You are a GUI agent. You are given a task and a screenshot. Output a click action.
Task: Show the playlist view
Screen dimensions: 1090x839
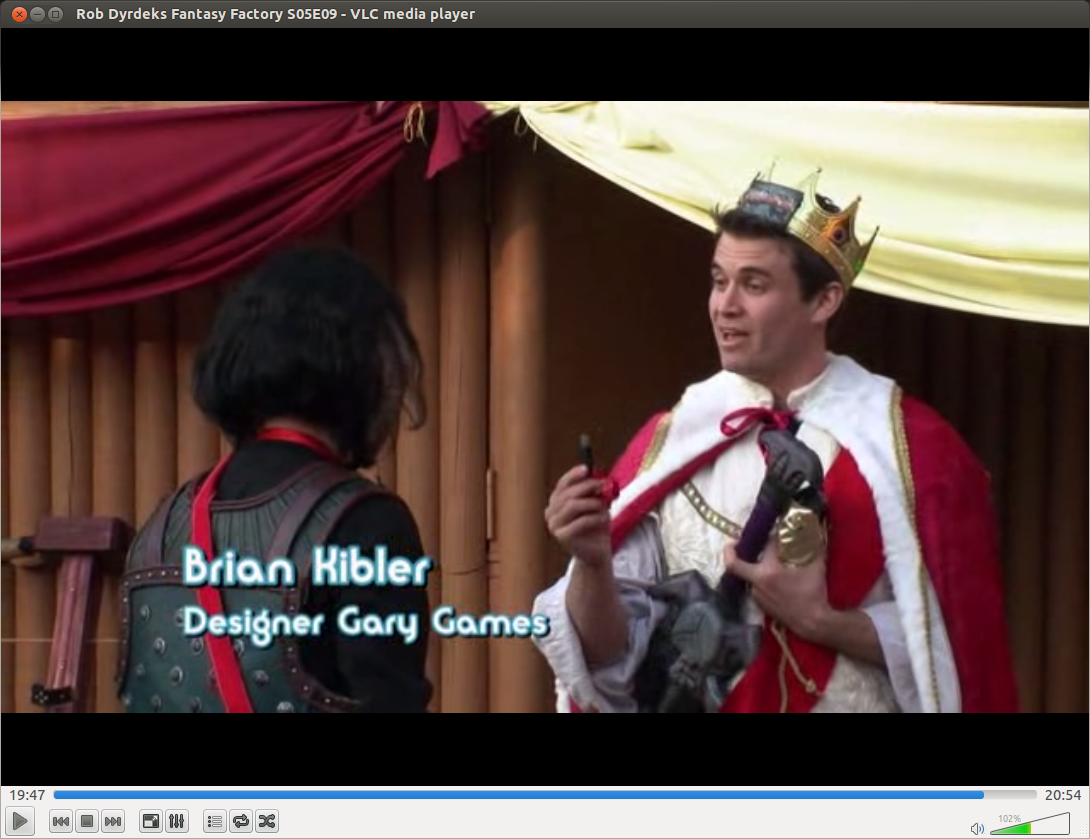(x=214, y=822)
